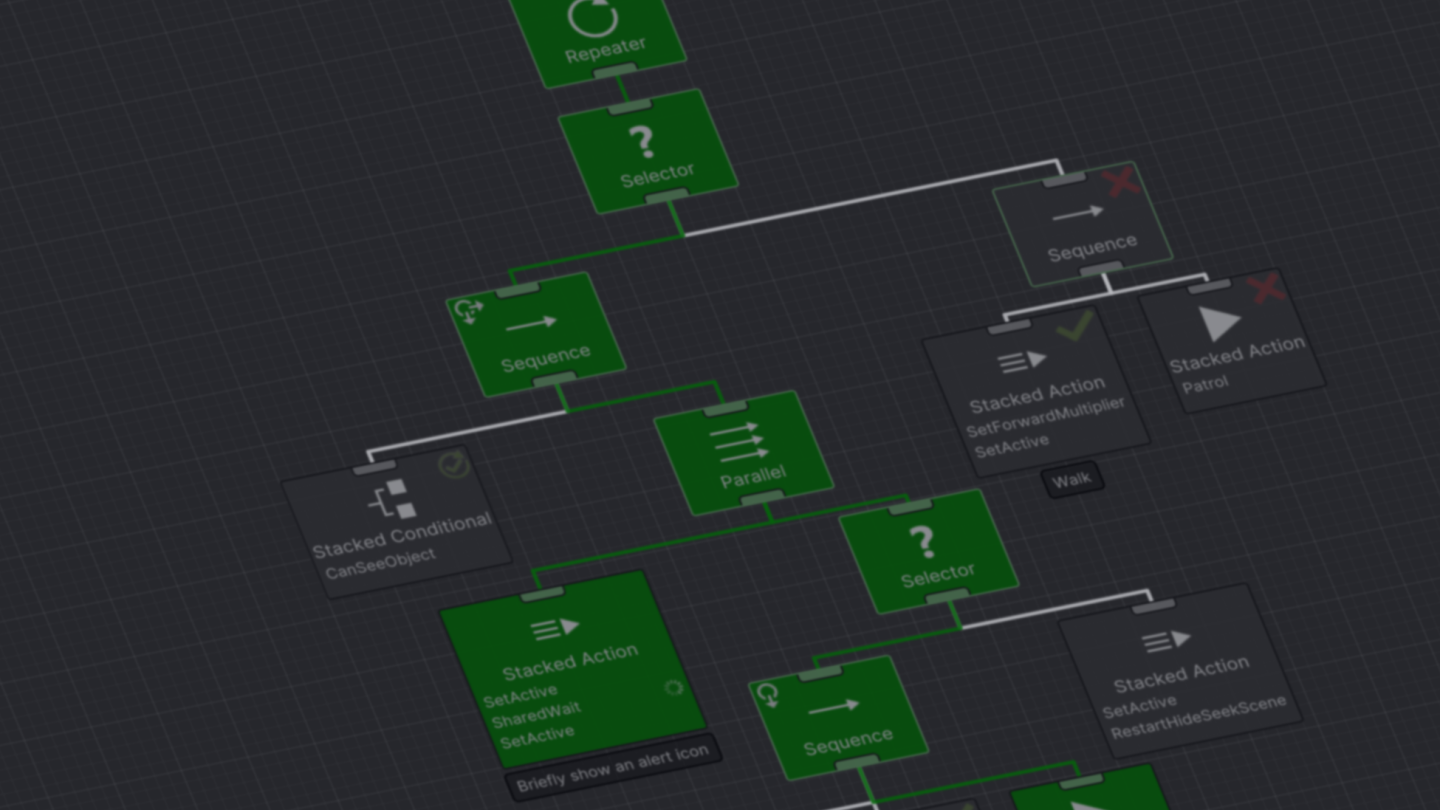
Task: Click the arrow icon on gray Sequence node
Action: pyautogui.click(x=1078, y=213)
